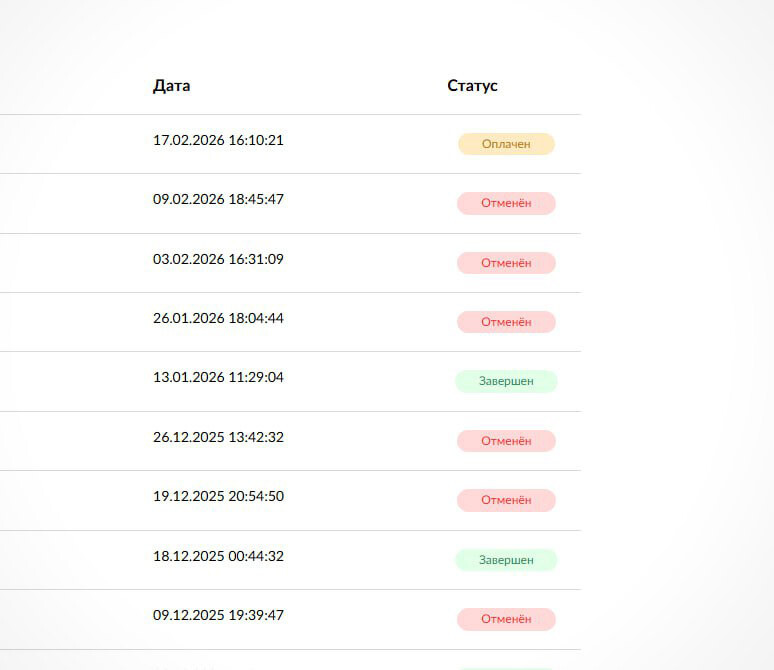
Task: Open row dated 03.02.2026 16:31:09
Action: click(218, 259)
